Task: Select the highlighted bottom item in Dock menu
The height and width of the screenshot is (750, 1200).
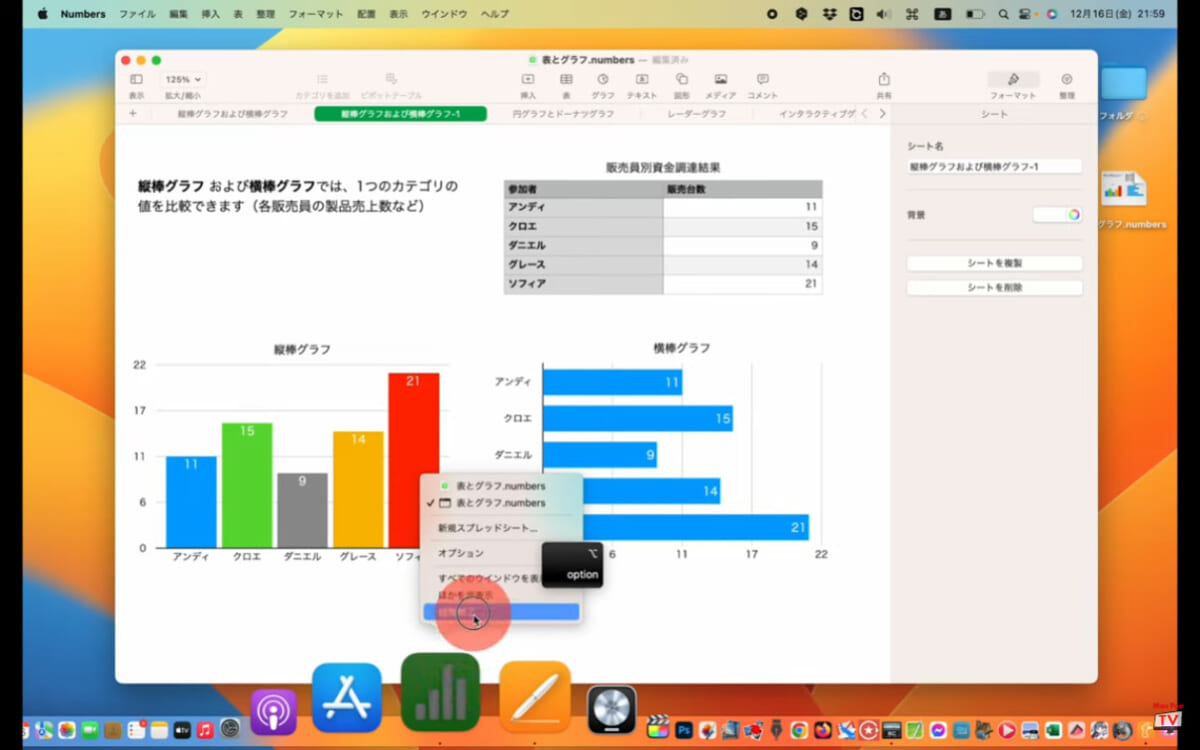Action: coord(501,612)
